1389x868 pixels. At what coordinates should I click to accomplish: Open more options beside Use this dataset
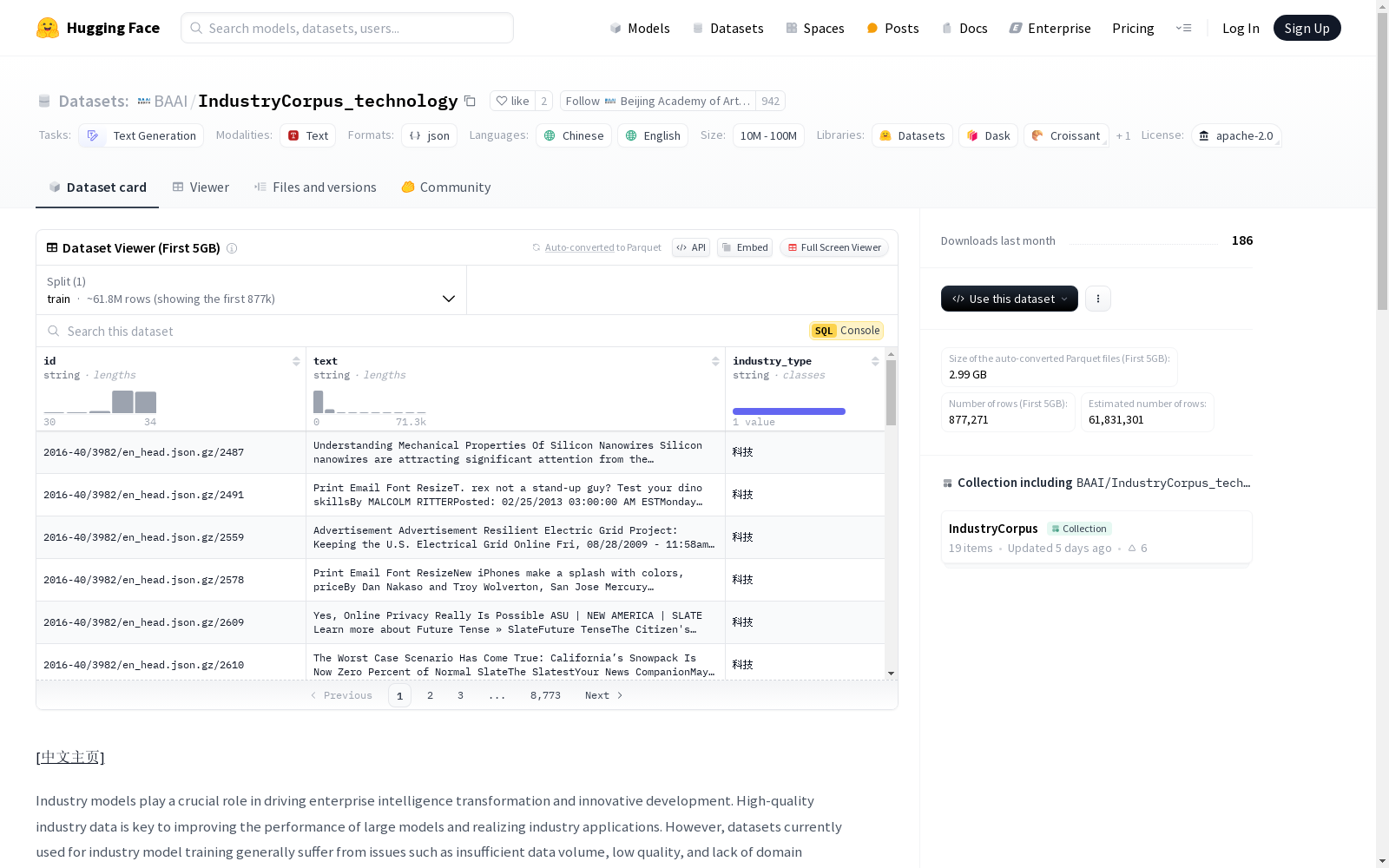click(1098, 299)
